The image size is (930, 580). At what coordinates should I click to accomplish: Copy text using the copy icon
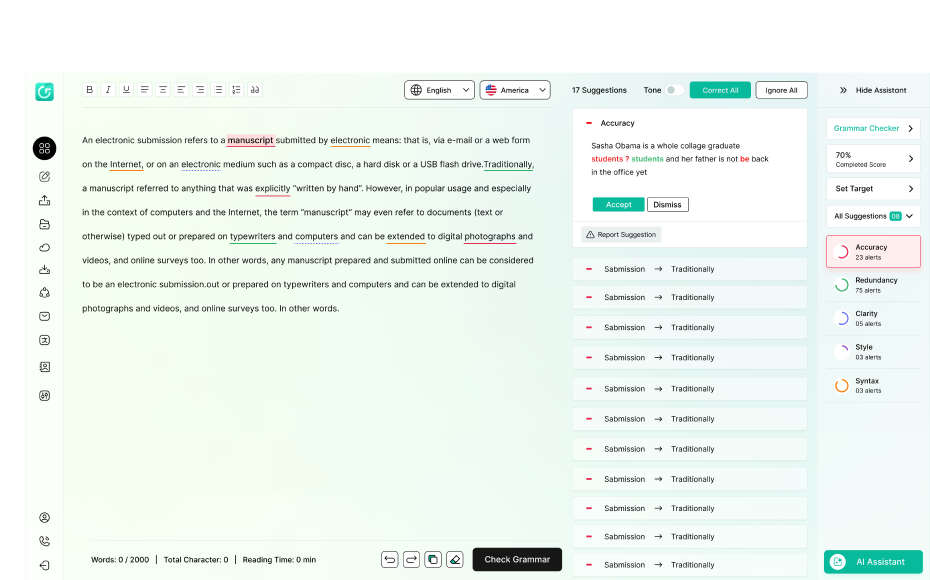pyautogui.click(x=433, y=559)
